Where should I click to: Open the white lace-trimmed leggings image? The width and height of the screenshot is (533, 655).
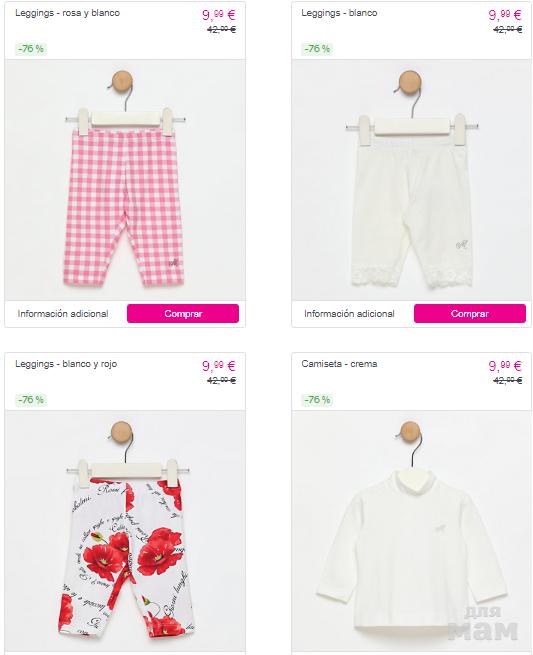coord(411,180)
